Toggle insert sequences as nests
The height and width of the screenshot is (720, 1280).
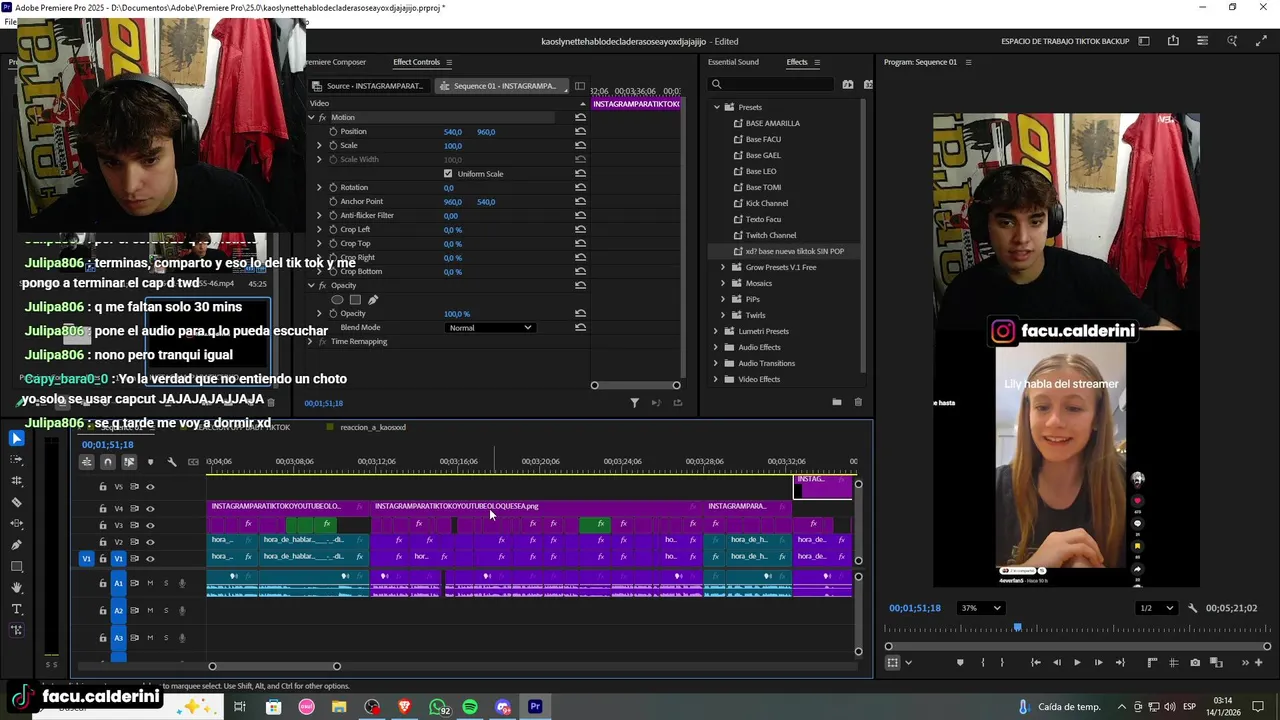tap(86, 462)
